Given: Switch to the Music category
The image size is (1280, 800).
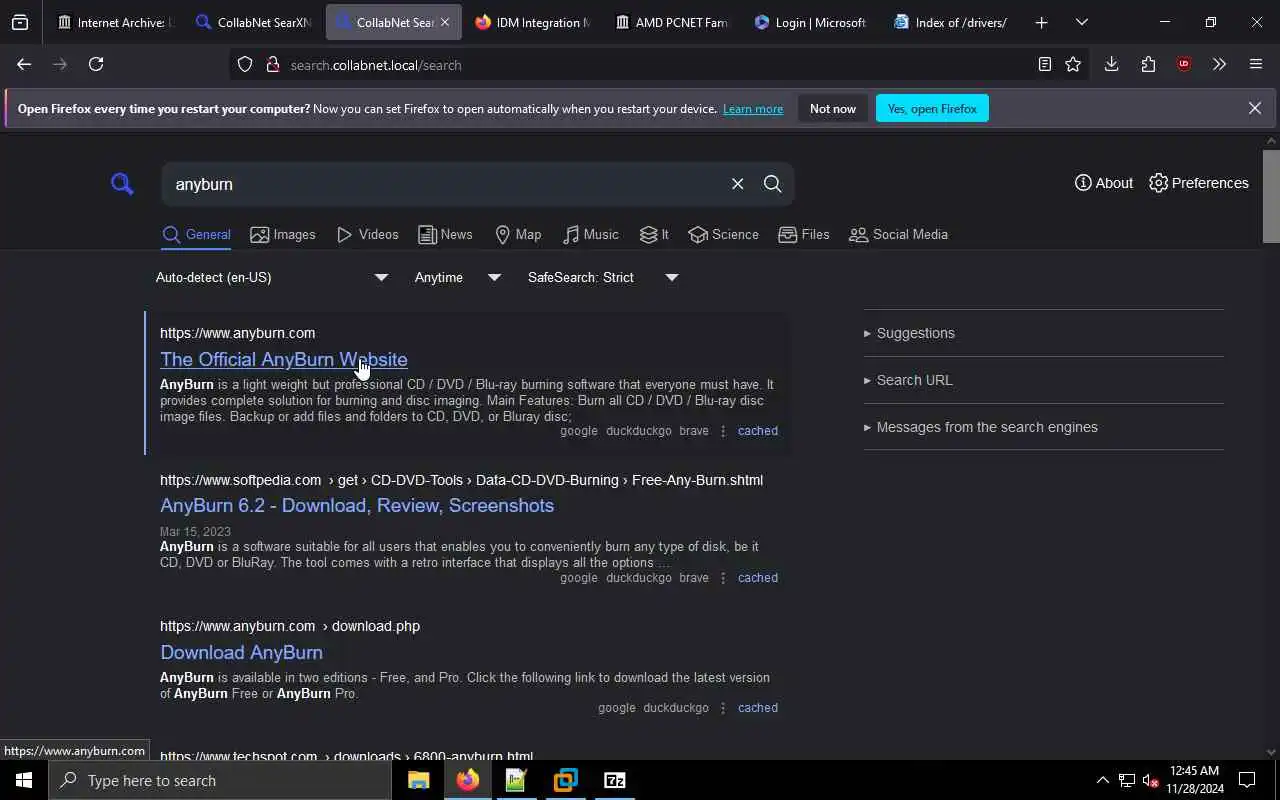Looking at the screenshot, I should [x=590, y=235].
